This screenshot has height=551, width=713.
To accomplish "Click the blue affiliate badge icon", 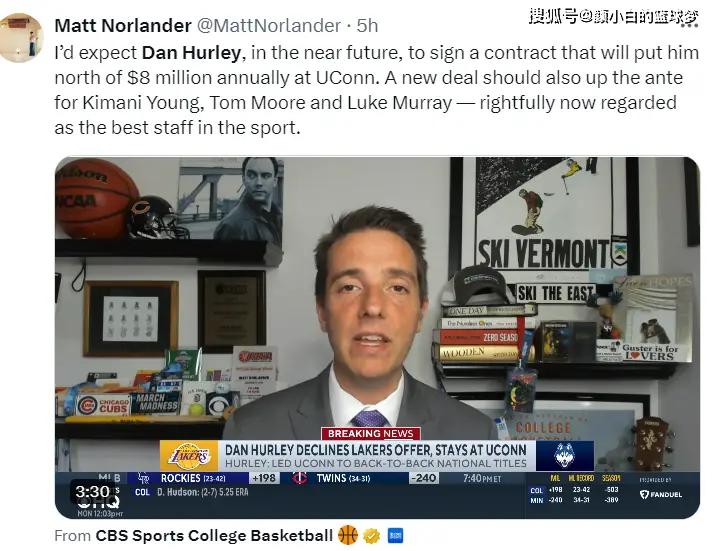I will (395, 536).
